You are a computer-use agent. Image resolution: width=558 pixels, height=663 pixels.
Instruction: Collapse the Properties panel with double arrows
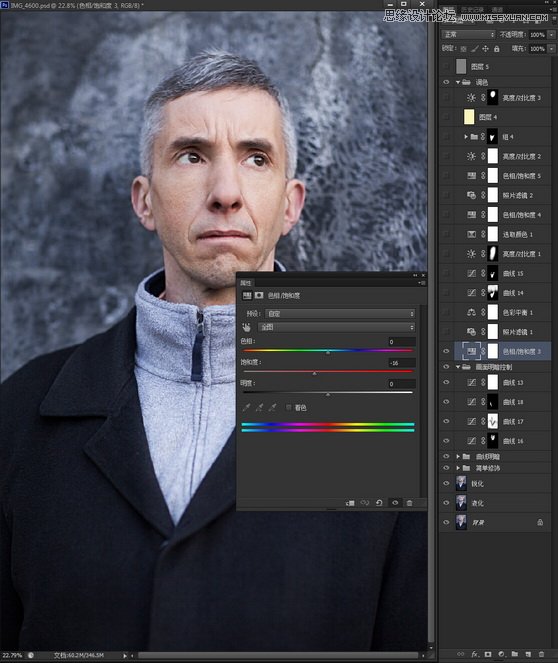click(x=415, y=275)
